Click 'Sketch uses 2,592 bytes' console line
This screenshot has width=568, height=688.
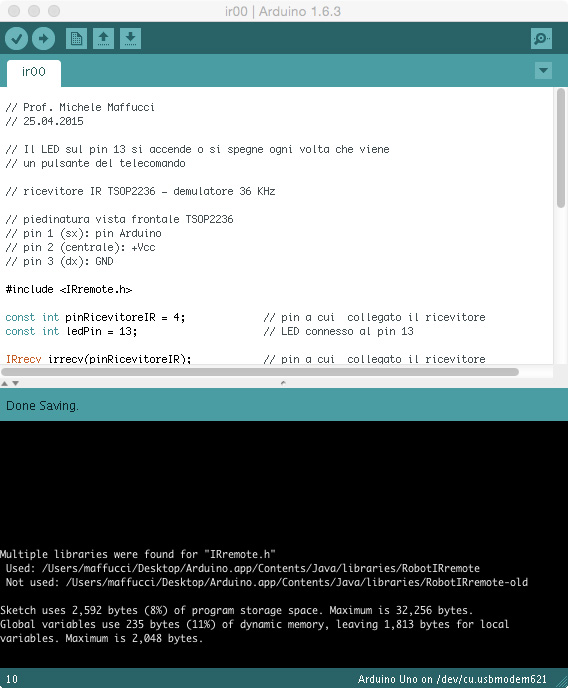point(237,611)
